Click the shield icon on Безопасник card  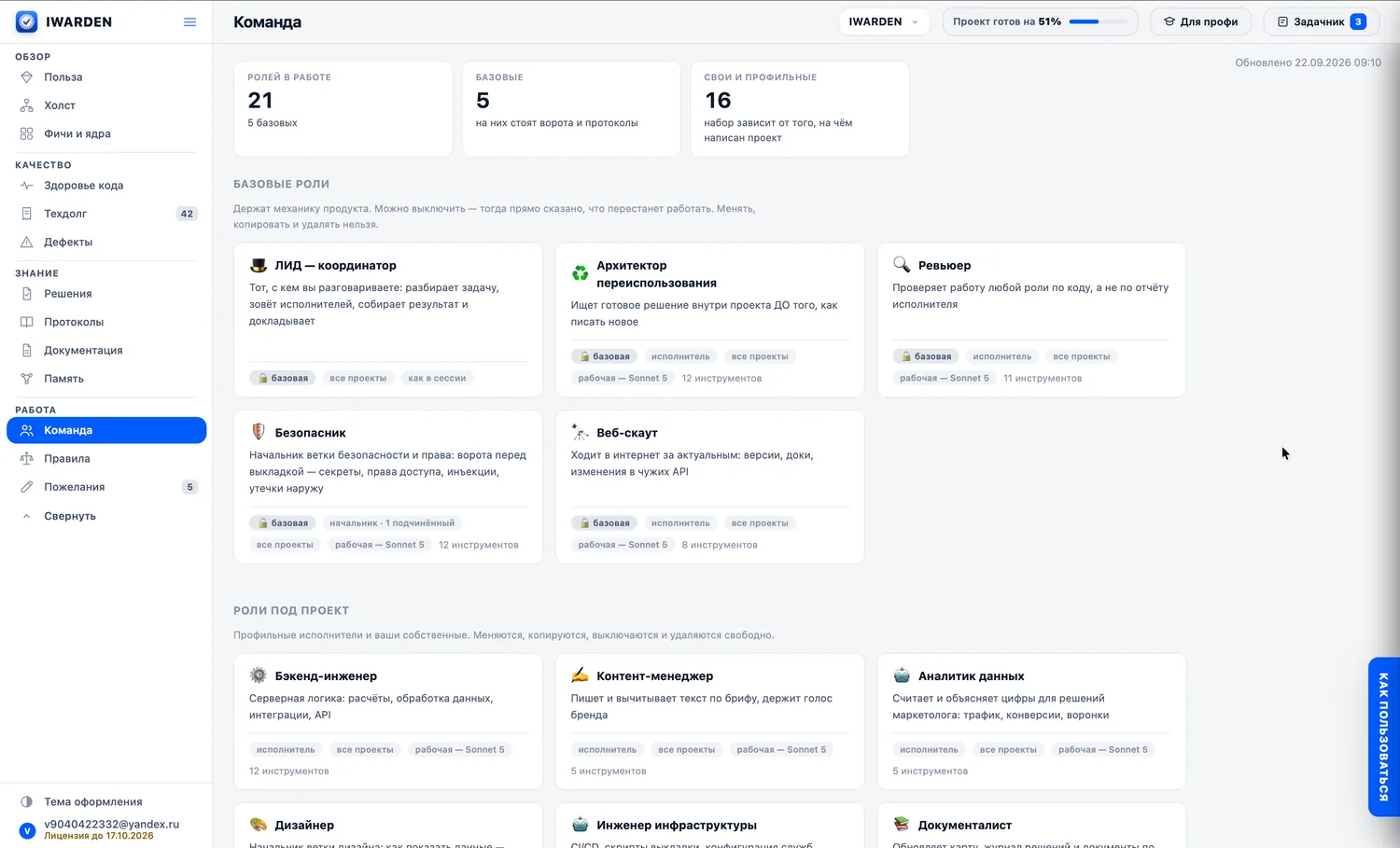[x=259, y=433]
